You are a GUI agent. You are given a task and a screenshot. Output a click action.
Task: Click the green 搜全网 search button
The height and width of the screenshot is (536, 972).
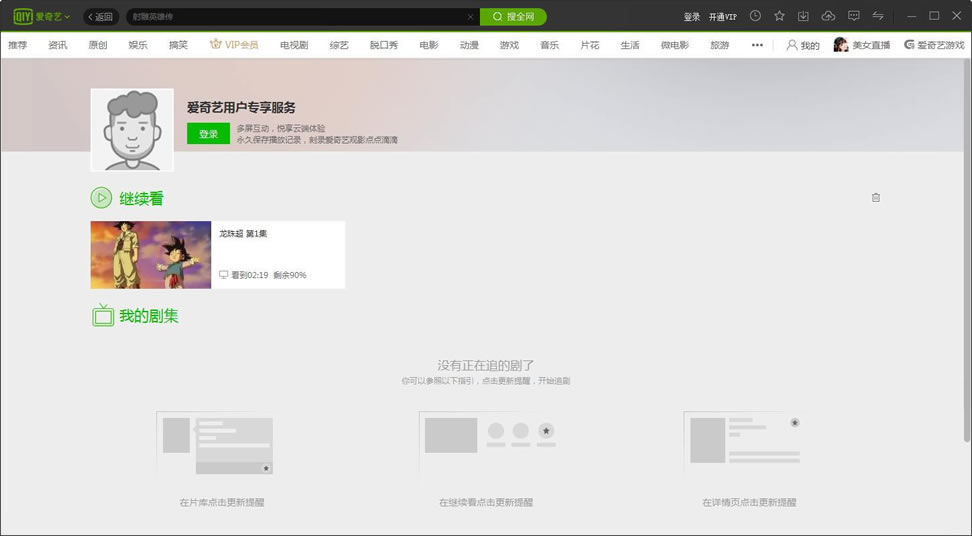click(513, 17)
